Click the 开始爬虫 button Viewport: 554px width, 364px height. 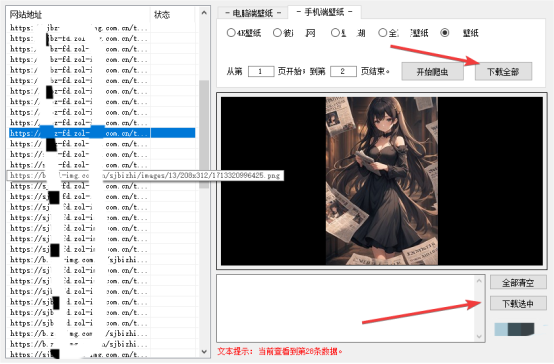pyautogui.click(x=432, y=72)
